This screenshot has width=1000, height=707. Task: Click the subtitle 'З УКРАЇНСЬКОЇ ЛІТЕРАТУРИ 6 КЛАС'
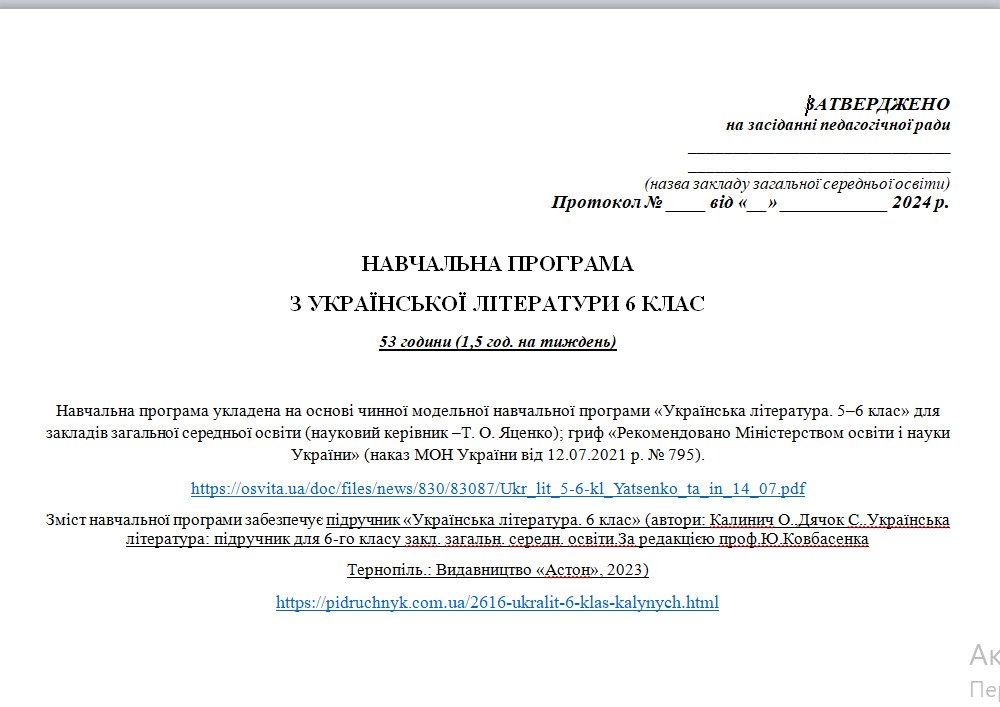[497, 303]
